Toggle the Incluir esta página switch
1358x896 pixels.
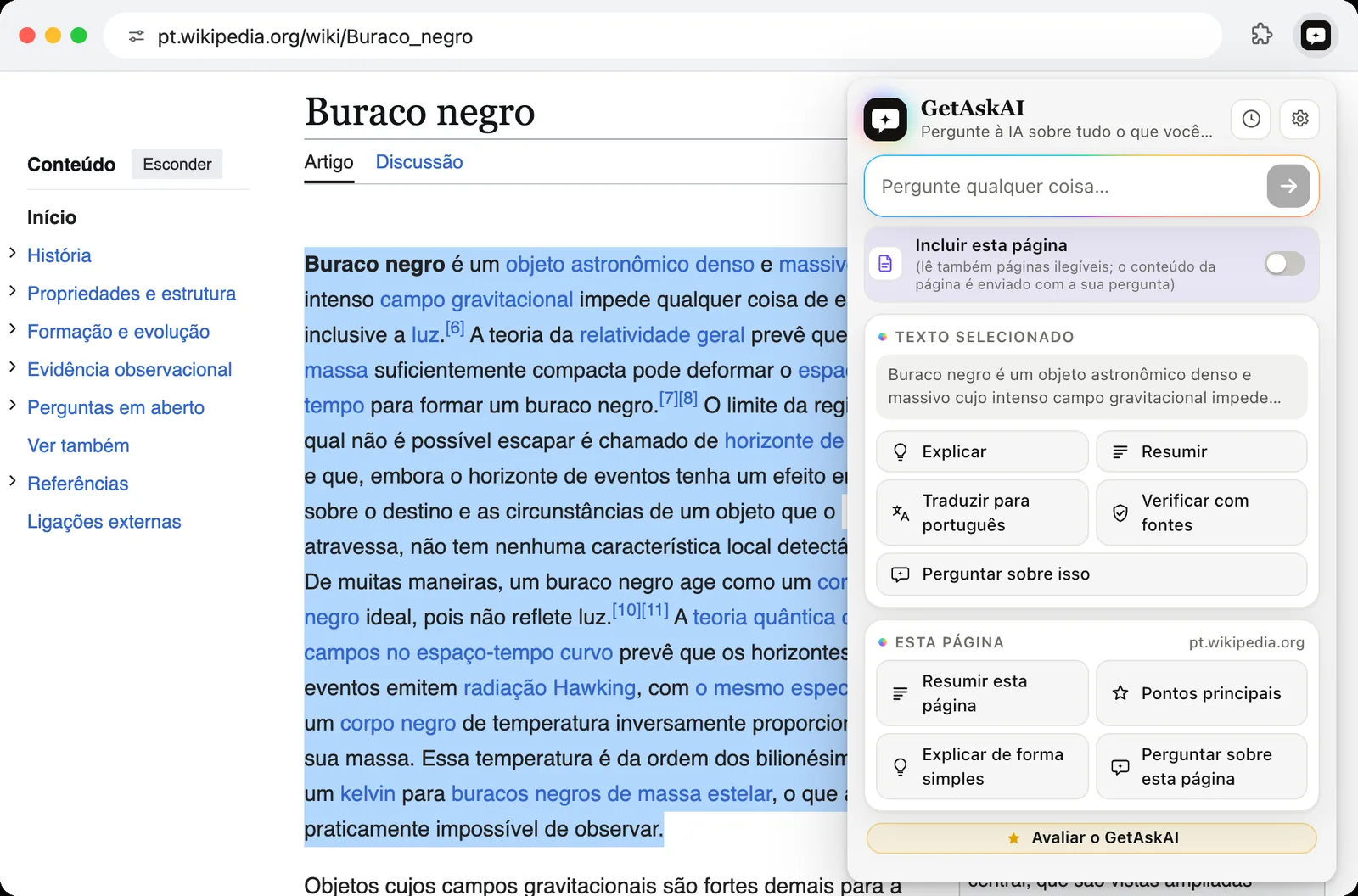click(1284, 263)
